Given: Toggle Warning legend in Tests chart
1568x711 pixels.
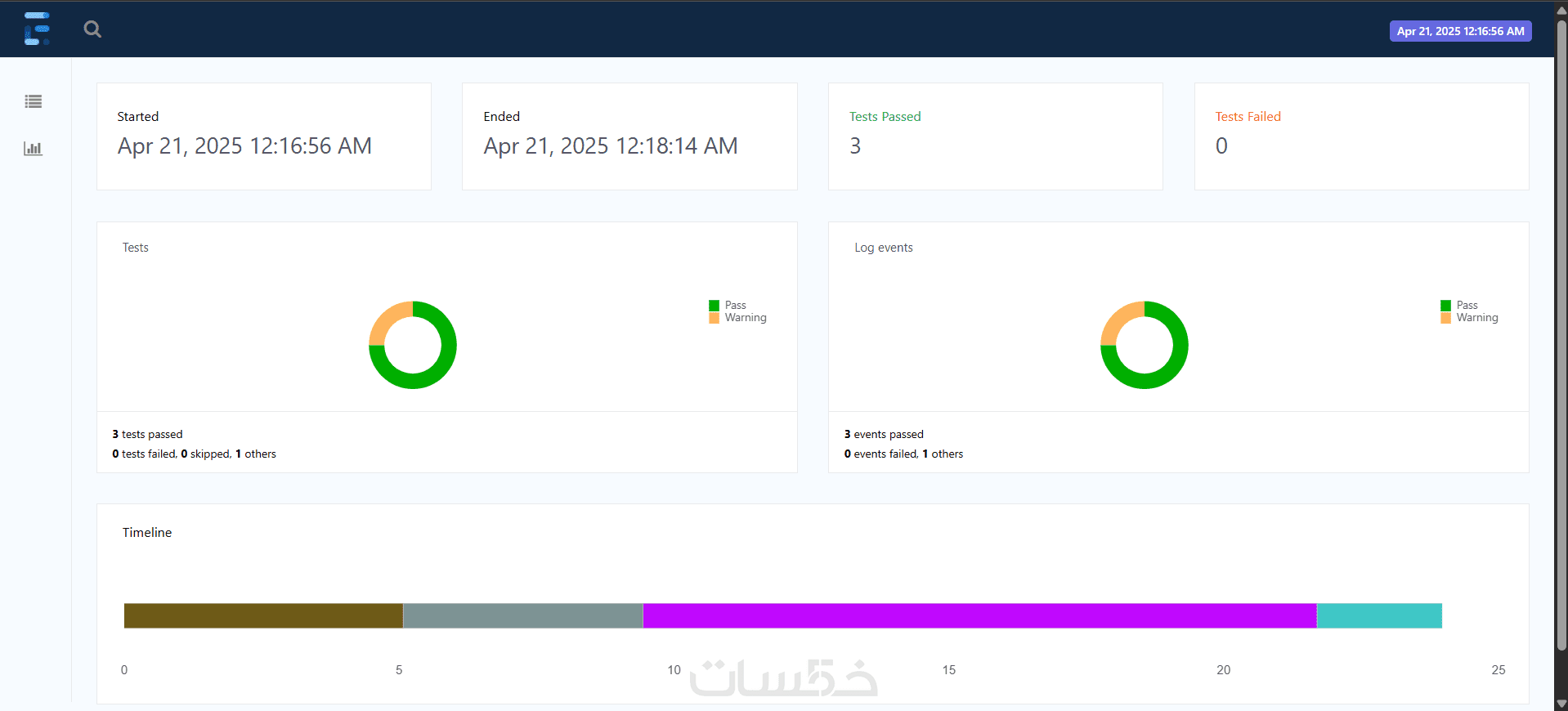Looking at the screenshot, I should point(737,317).
